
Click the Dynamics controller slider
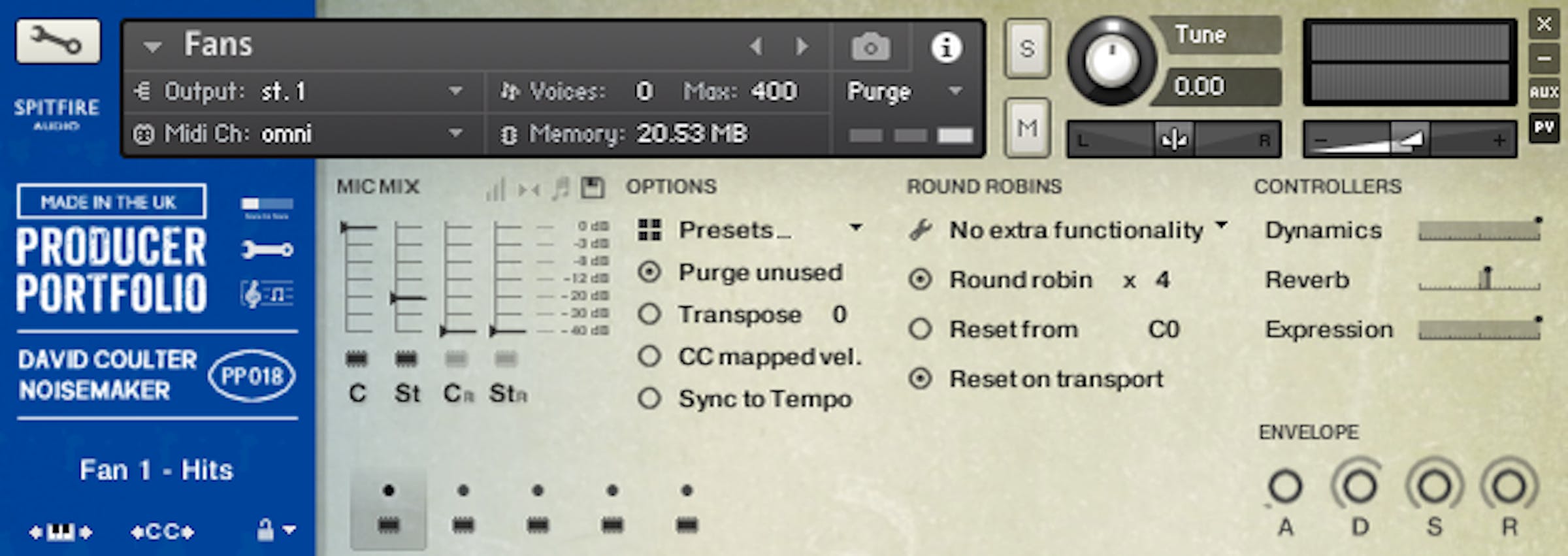coord(1480,230)
